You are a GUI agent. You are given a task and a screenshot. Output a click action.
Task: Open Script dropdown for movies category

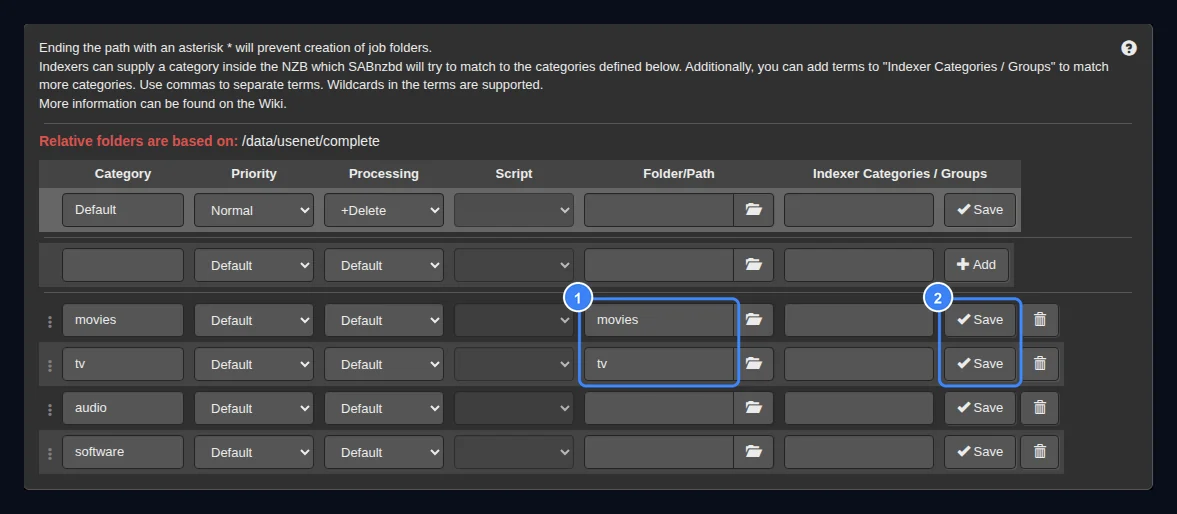[x=513, y=320]
